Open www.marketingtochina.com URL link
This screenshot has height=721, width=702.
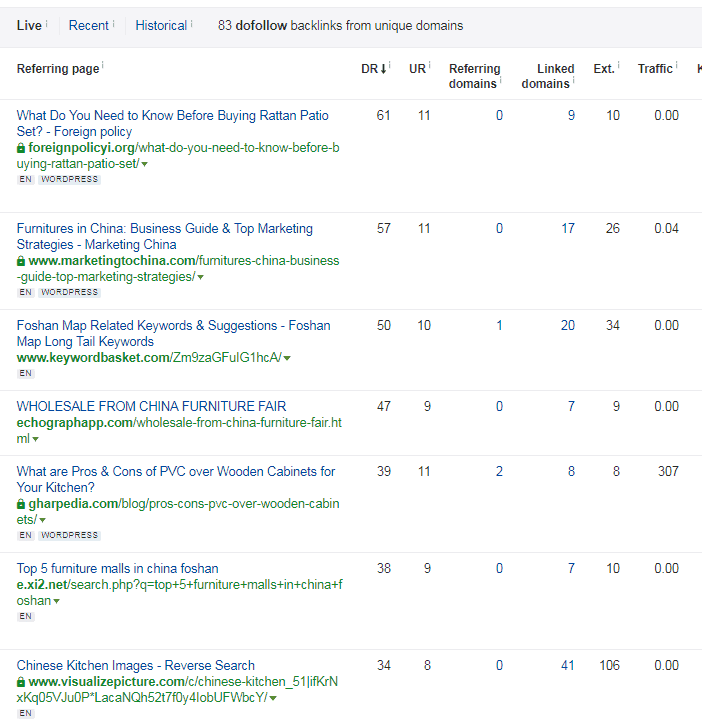coord(178,269)
